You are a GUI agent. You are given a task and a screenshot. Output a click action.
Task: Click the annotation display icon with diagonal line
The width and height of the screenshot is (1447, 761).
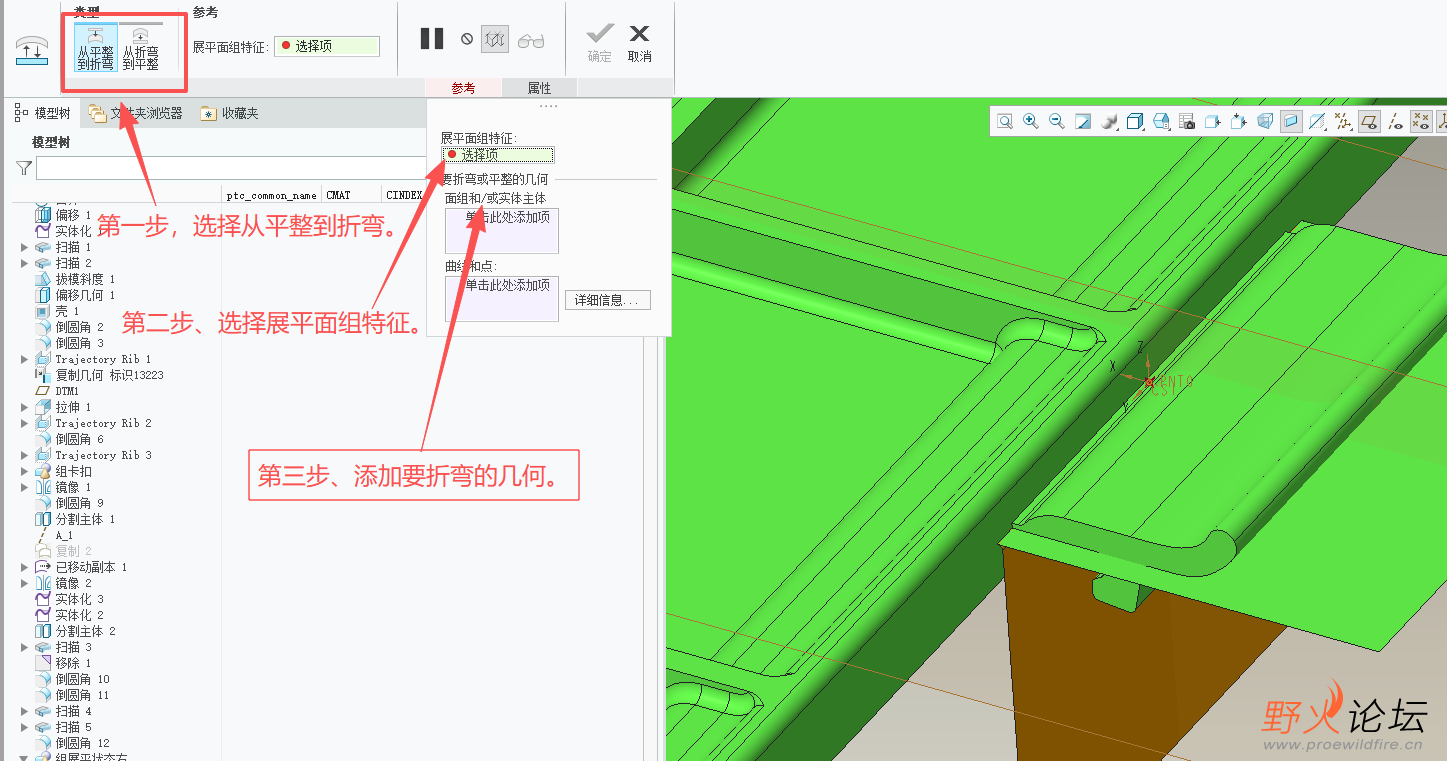[x=1317, y=121]
